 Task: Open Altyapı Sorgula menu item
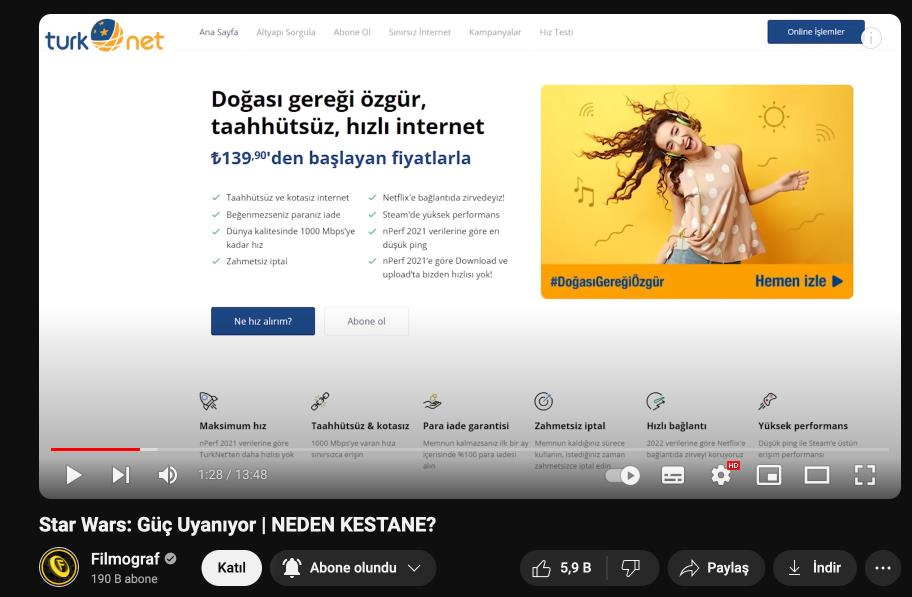pyautogui.click(x=286, y=32)
